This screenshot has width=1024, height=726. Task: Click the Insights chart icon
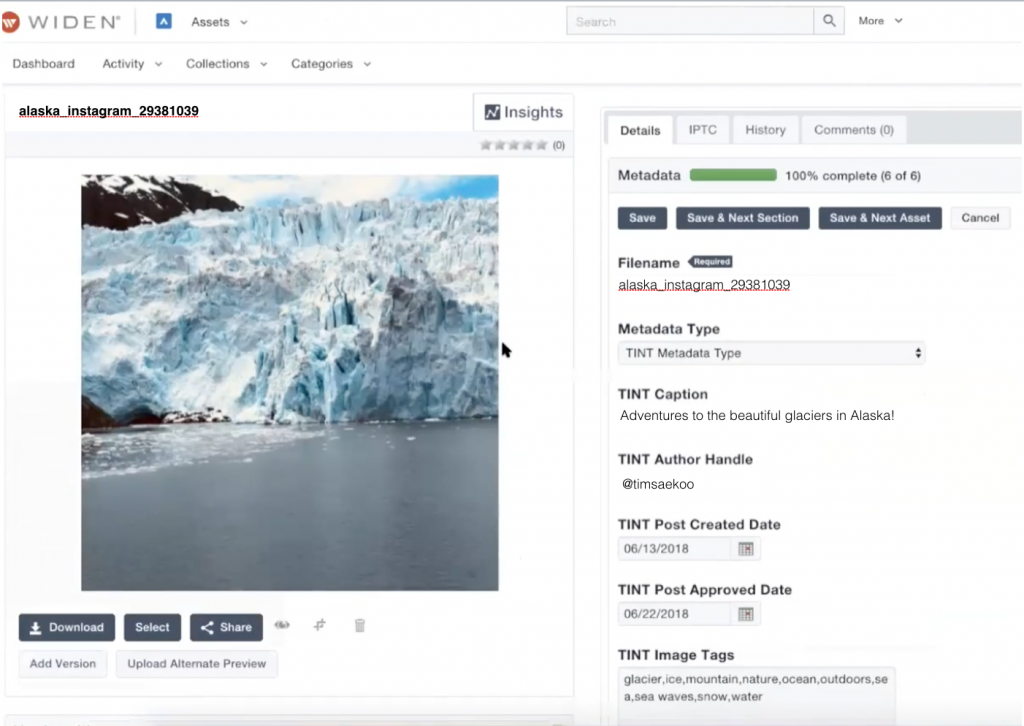coord(492,112)
